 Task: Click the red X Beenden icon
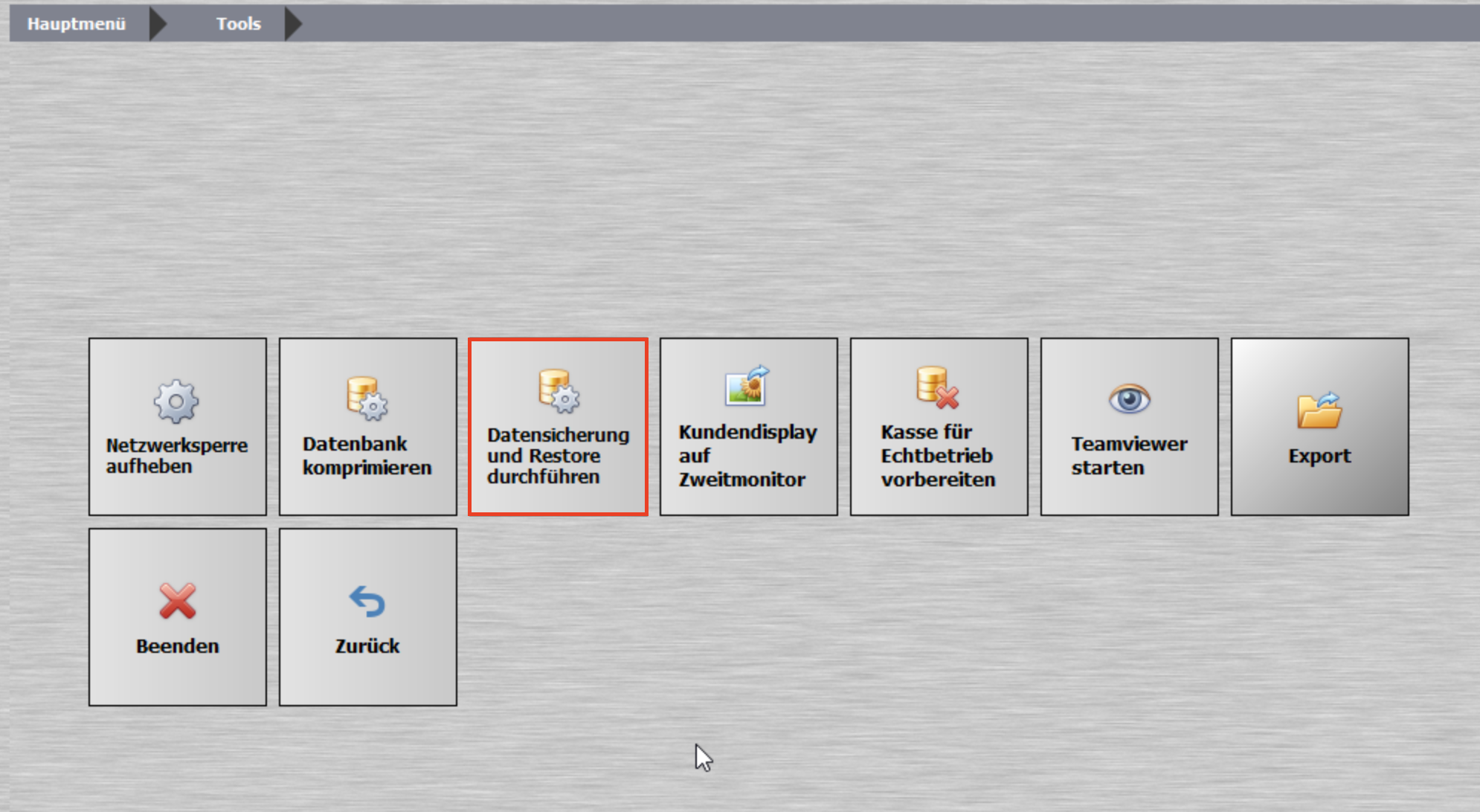[178, 601]
